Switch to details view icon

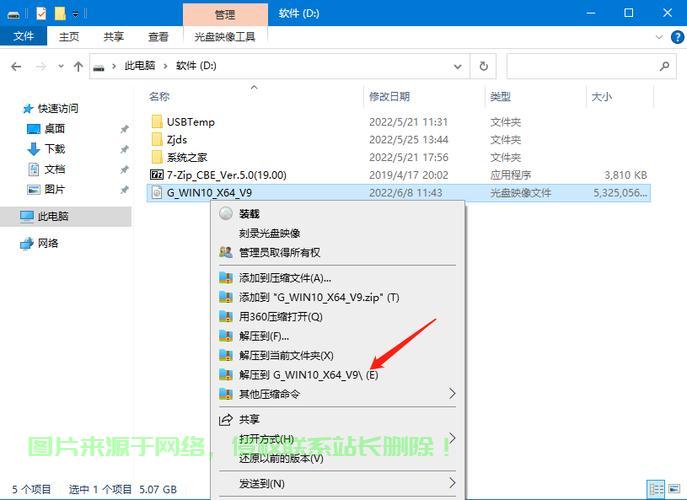coord(655,489)
